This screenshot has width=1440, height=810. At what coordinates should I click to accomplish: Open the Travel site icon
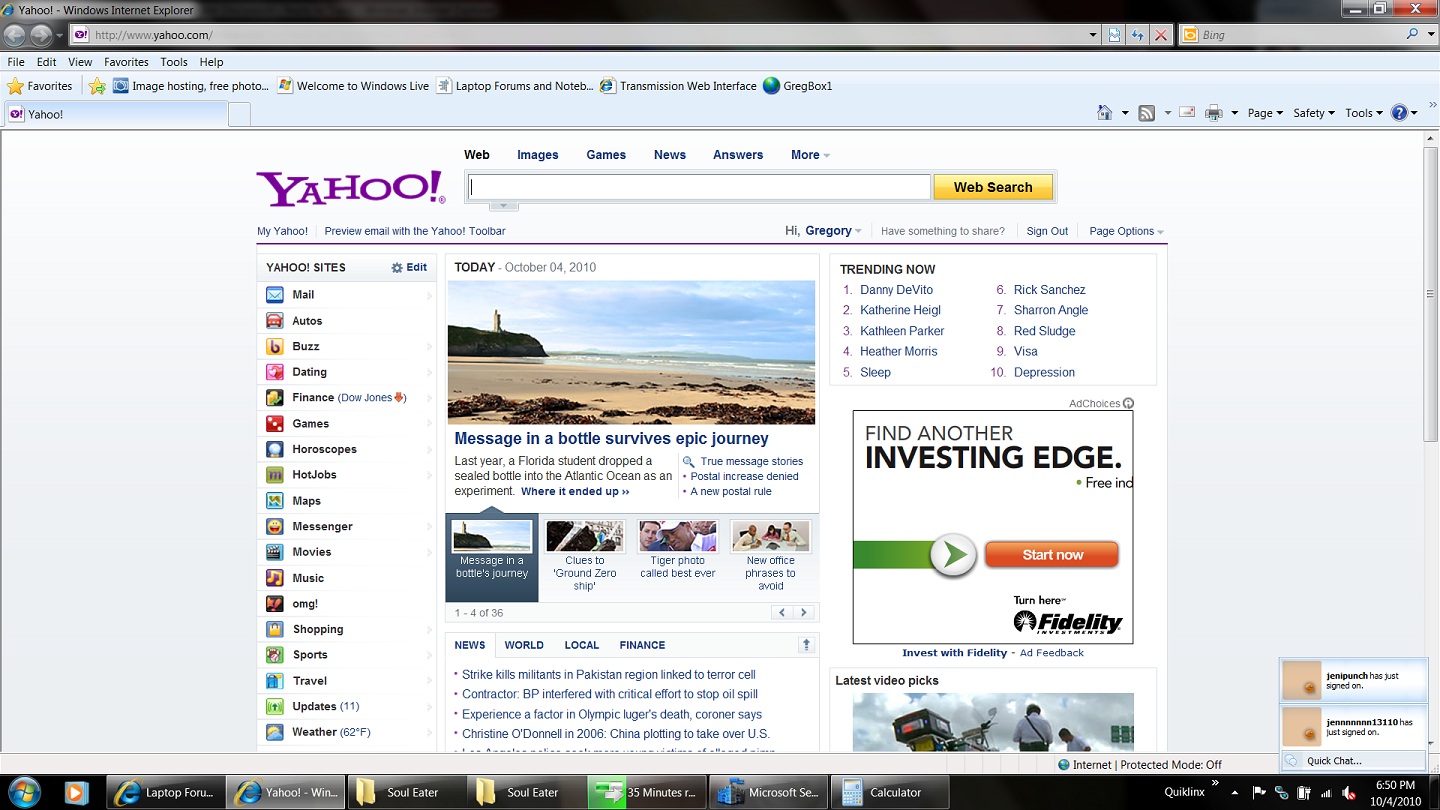tap(274, 681)
